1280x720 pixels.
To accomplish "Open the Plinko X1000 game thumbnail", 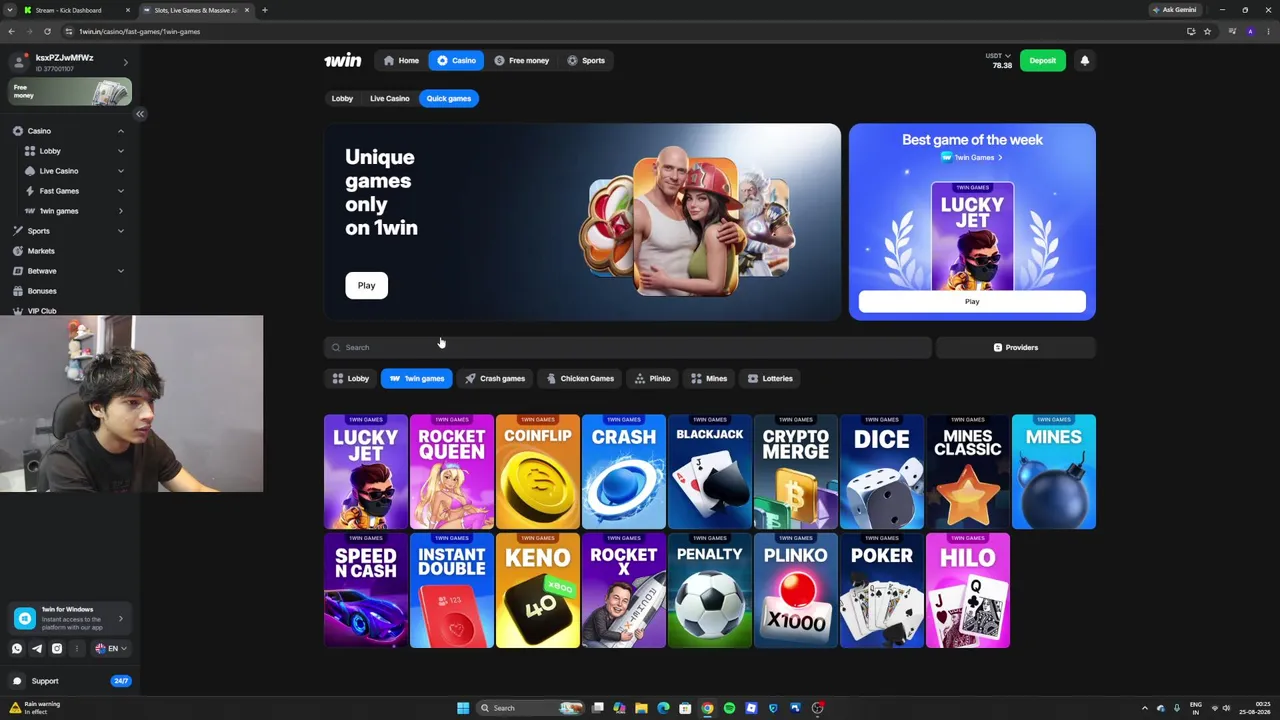I will click(x=796, y=591).
